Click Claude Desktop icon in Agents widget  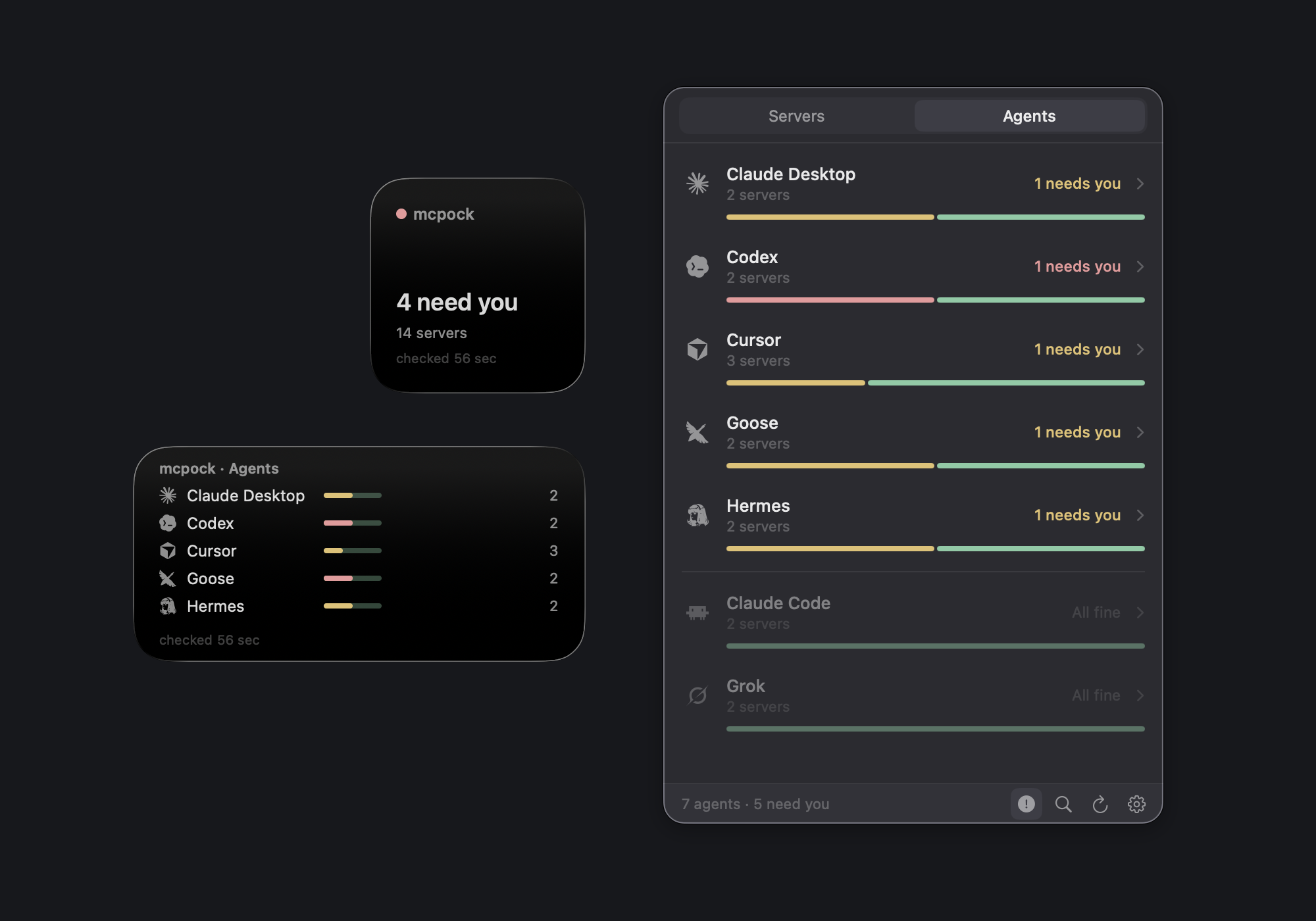(168, 495)
